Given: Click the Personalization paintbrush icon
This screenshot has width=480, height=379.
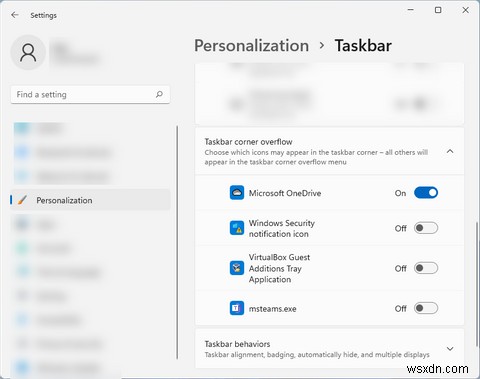Looking at the screenshot, I should (x=23, y=200).
